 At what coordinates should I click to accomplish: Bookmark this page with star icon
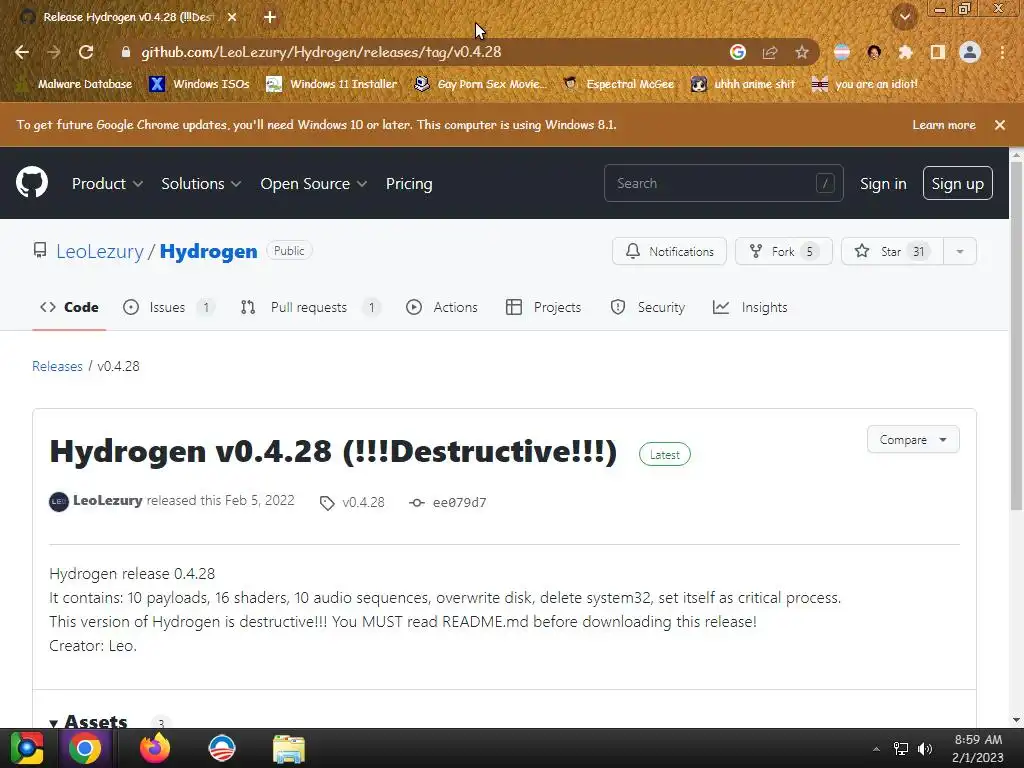tap(802, 52)
